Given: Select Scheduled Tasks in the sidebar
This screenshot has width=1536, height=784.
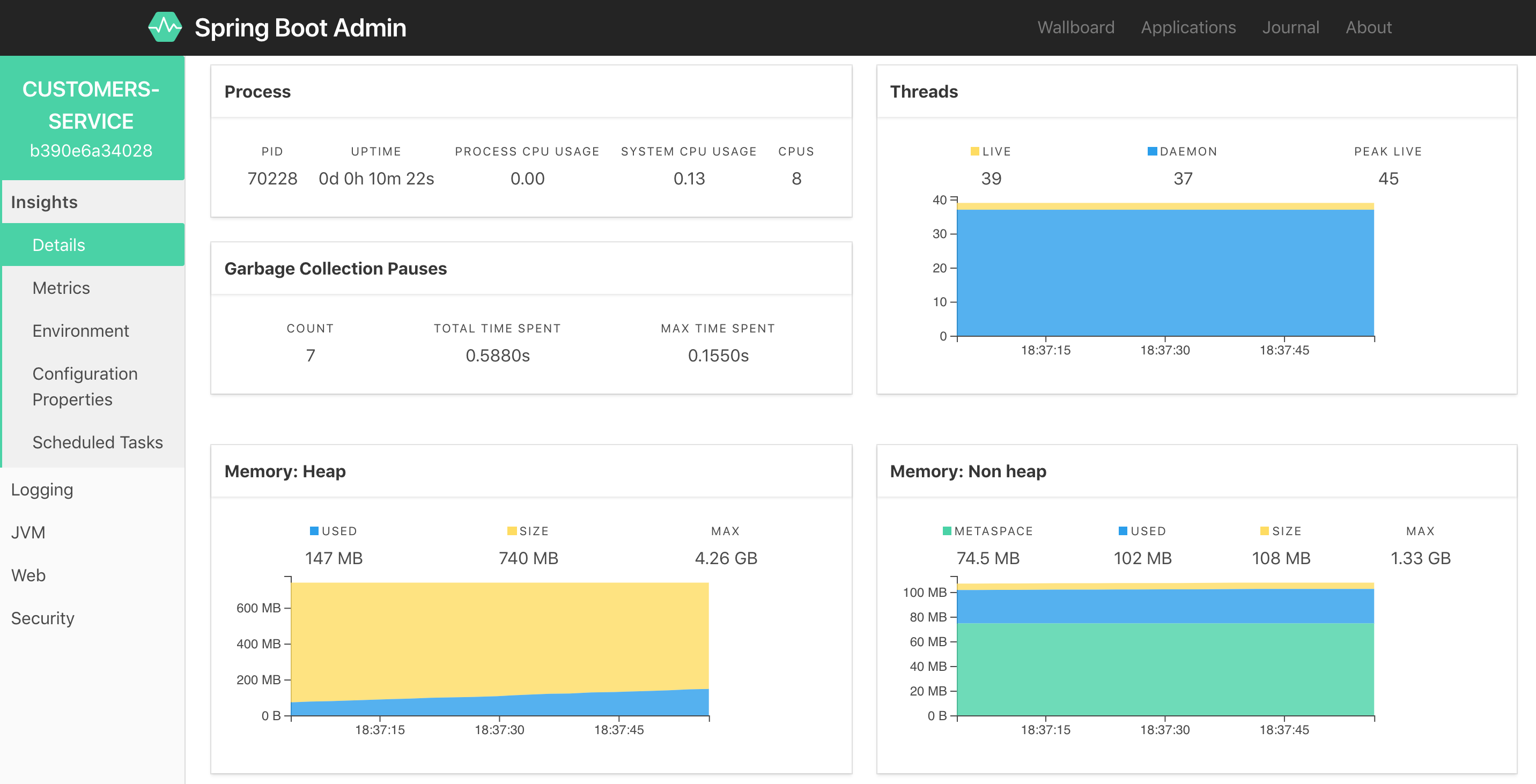Looking at the screenshot, I should click(x=97, y=442).
